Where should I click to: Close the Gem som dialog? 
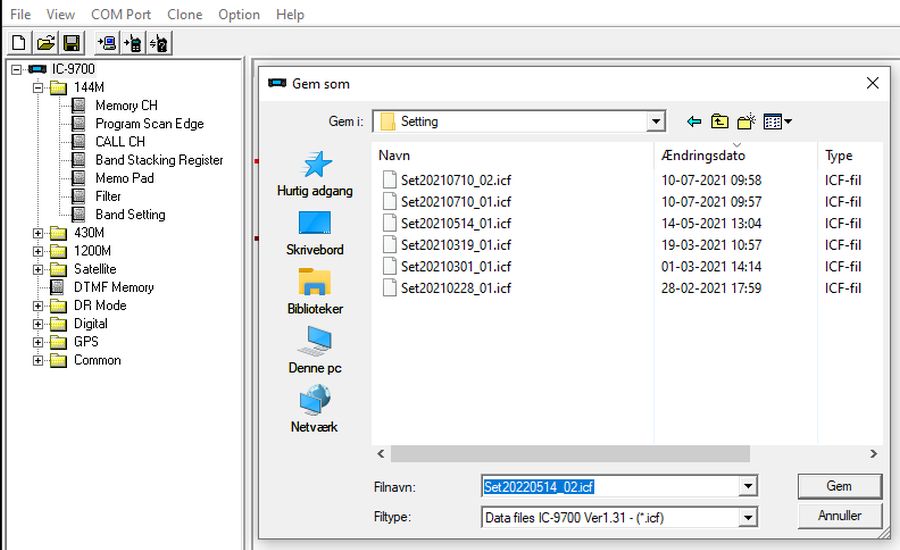coord(872,83)
